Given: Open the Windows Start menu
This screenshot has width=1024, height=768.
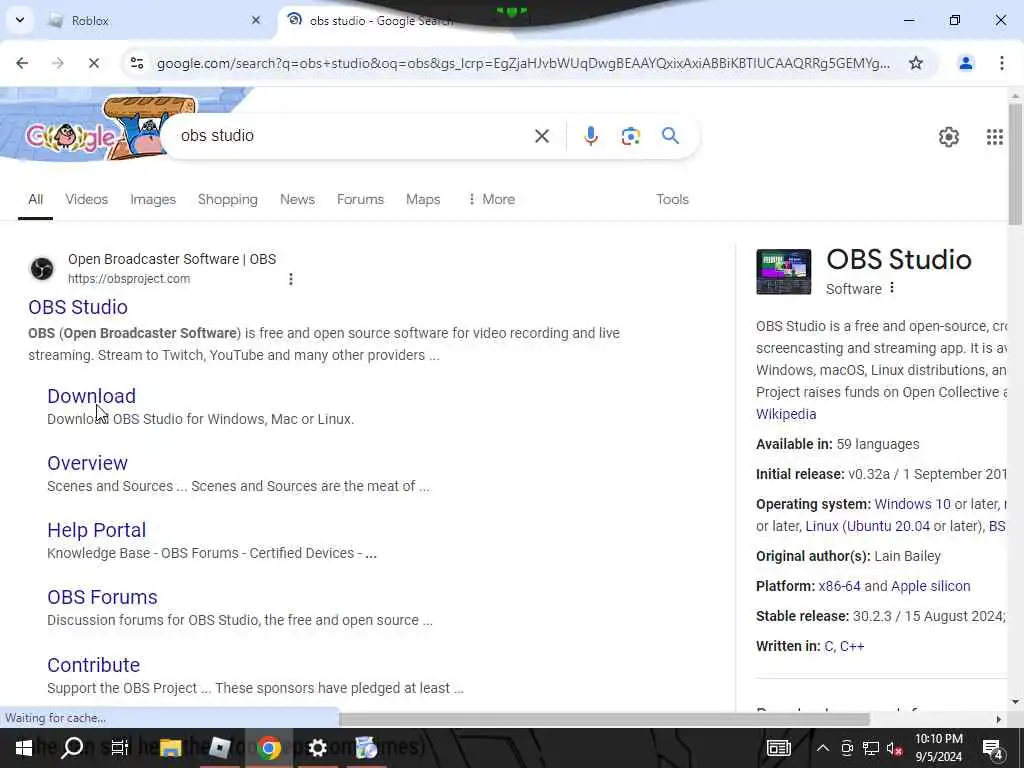Looking at the screenshot, I should click(24, 748).
